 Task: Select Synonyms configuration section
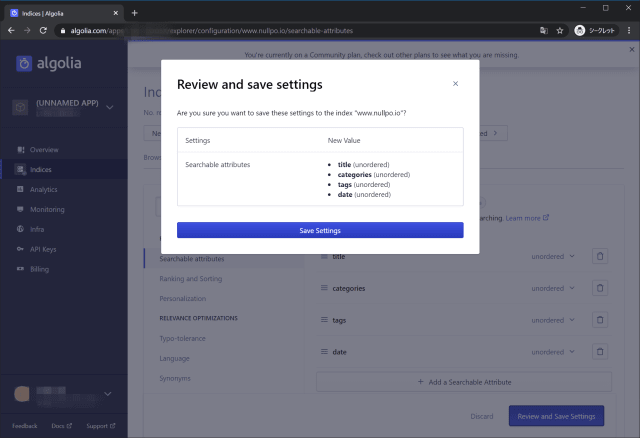175,378
